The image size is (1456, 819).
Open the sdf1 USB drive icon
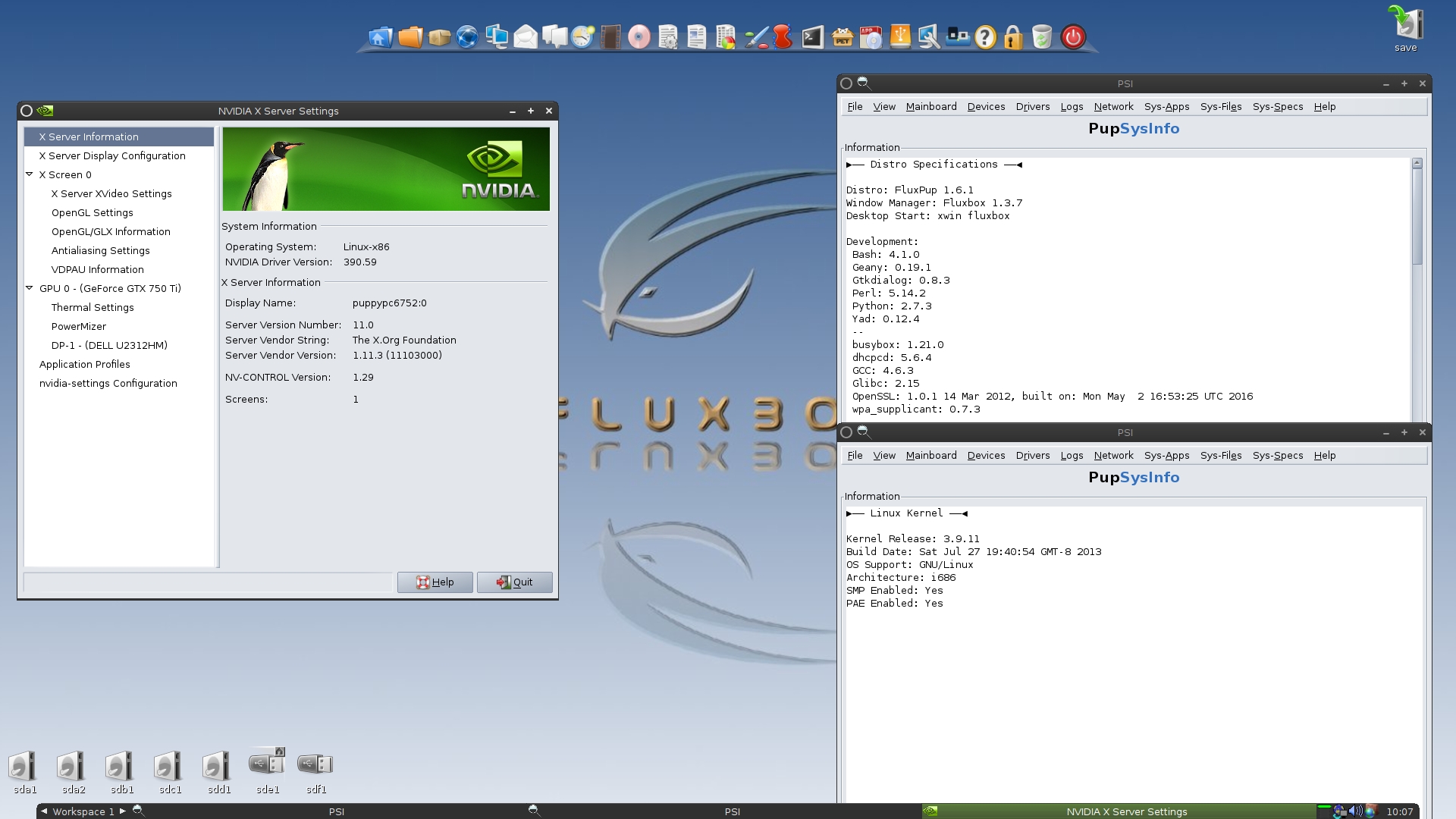tap(315, 772)
